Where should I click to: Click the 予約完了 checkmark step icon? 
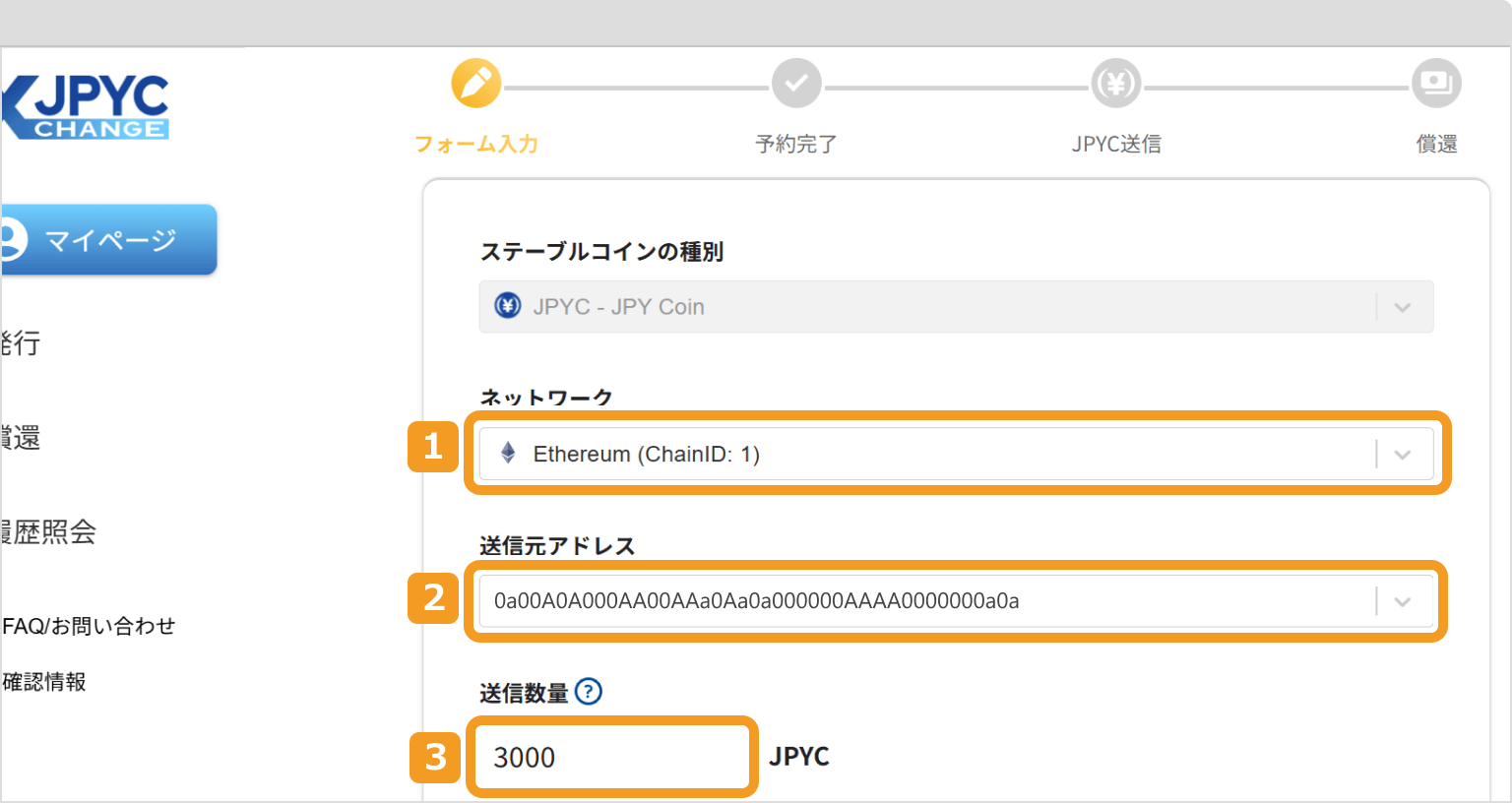[x=796, y=83]
